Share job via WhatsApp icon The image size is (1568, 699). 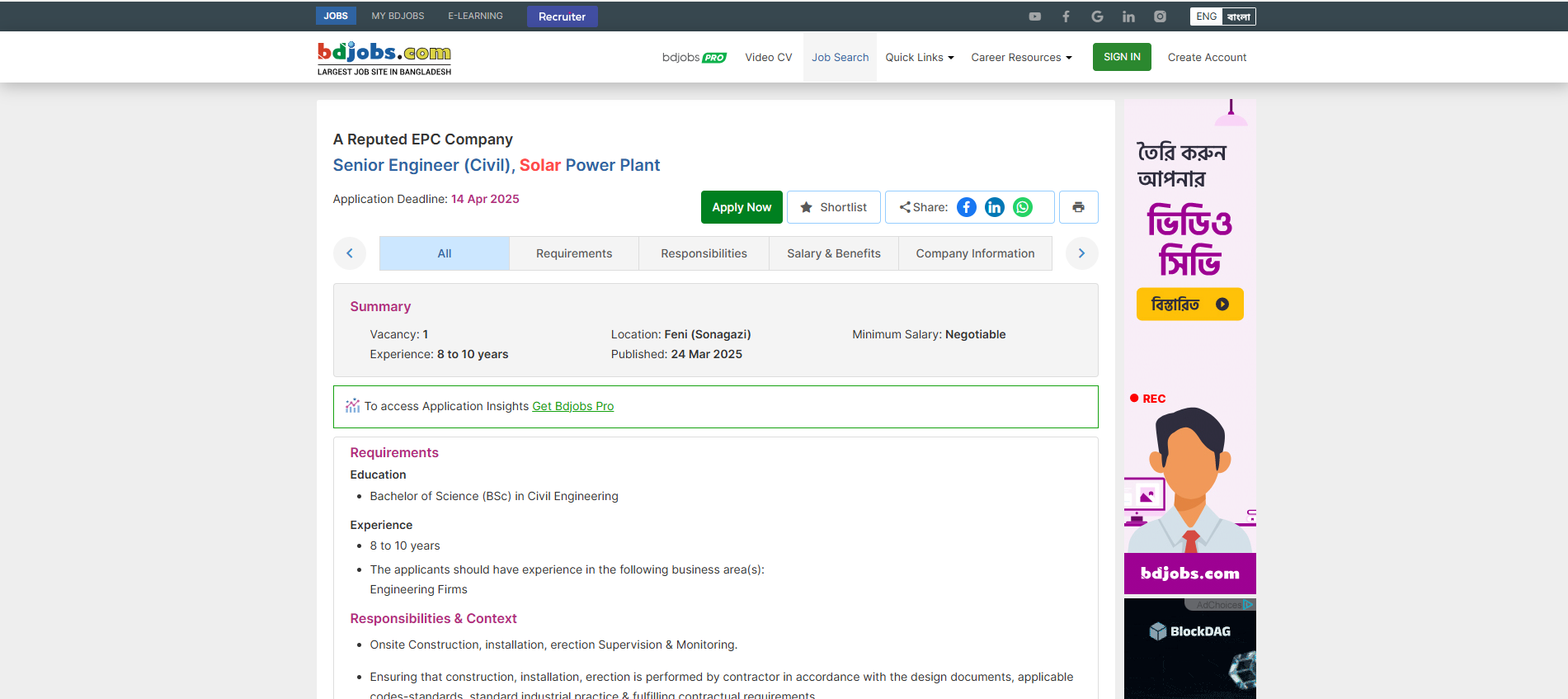[x=1023, y=207]
